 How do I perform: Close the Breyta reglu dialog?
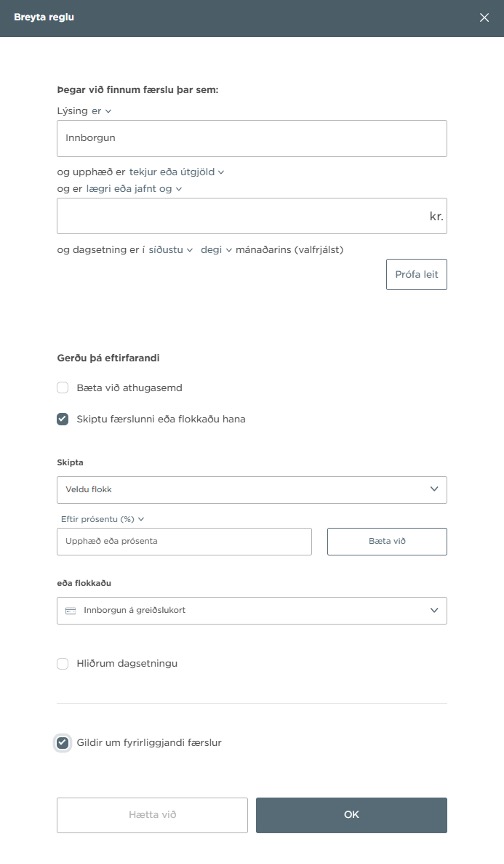484,18
